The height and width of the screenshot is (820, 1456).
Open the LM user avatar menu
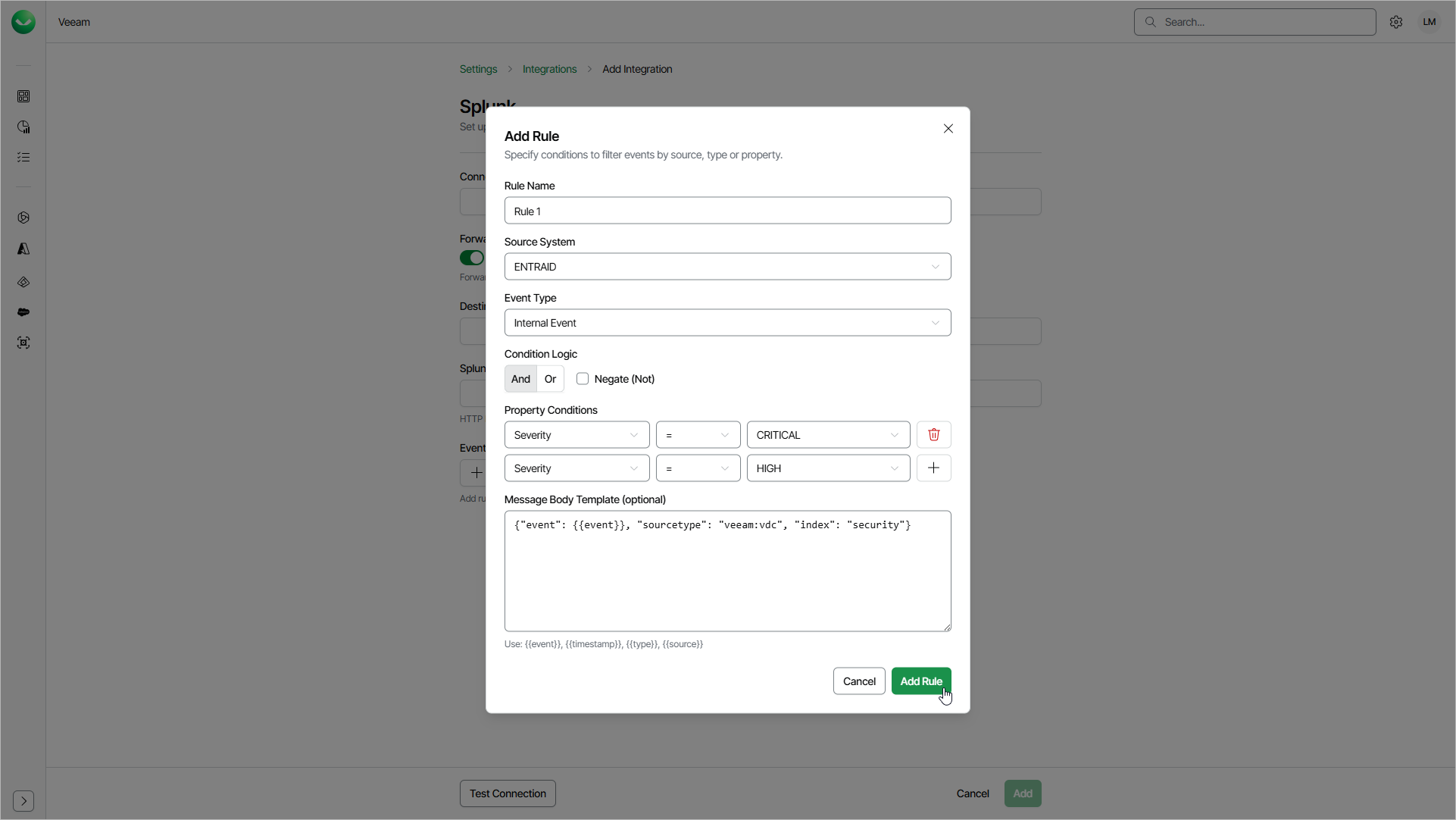pos(1429,22)
